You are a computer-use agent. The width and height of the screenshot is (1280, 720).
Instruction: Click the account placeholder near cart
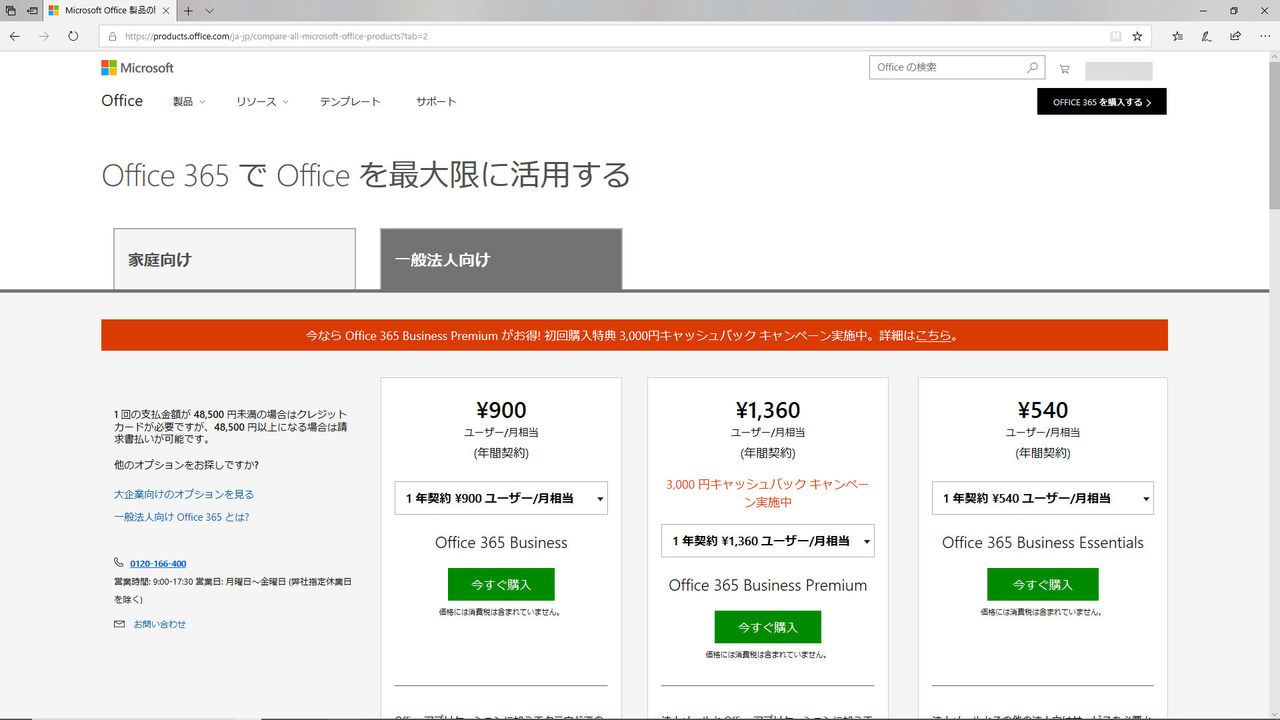pos(1118,71)
